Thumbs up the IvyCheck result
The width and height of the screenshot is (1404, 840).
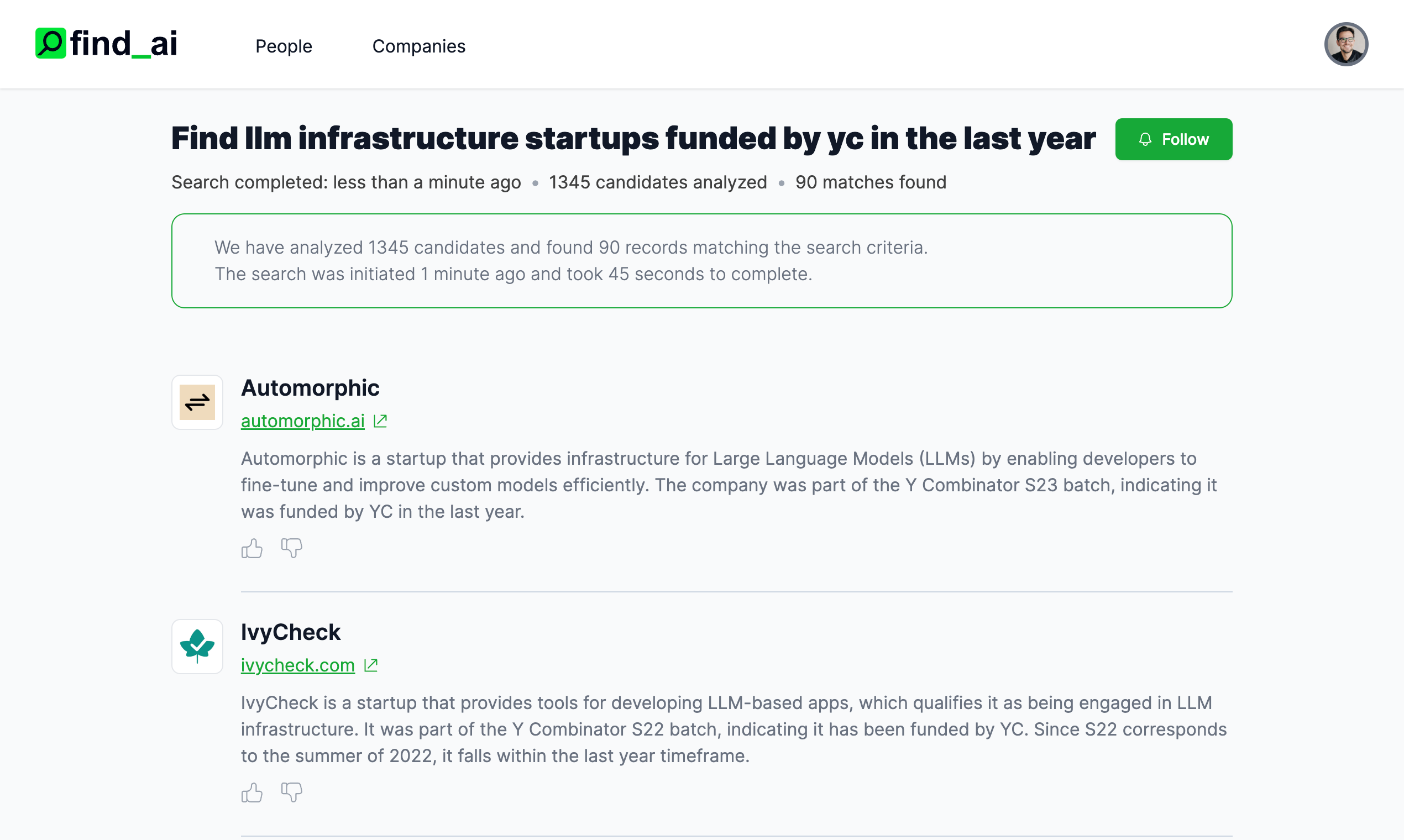pyautogui.click(x=252, y=792)
